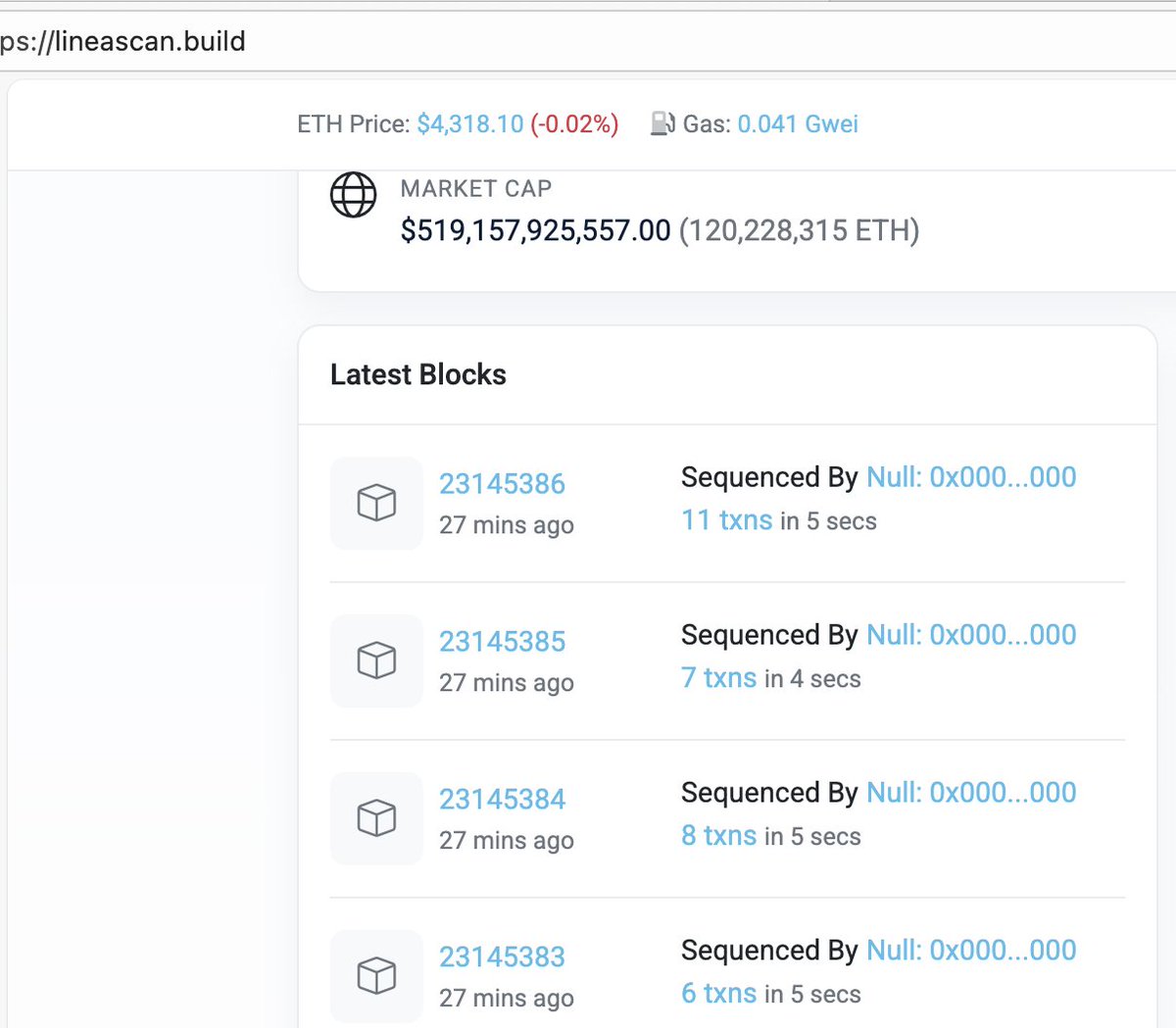View the 8 txns of block 23145384
The image size is (1176, 1028).
(x=718, y=836)
